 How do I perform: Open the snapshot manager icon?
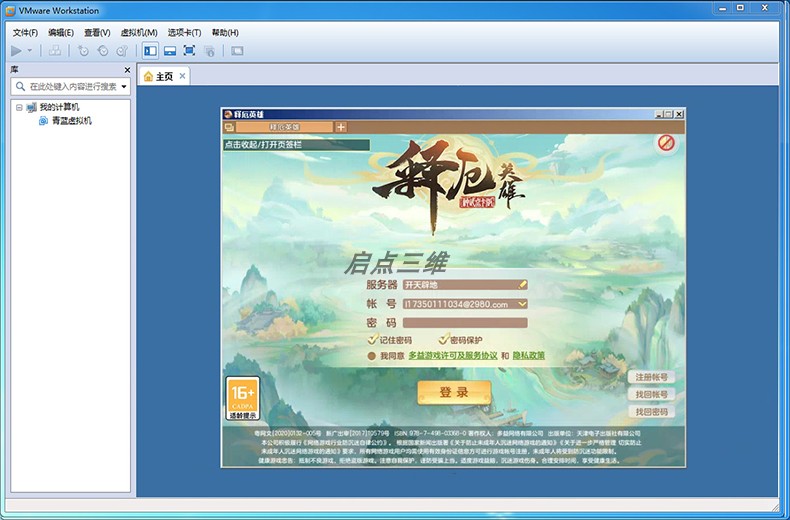(122, 50)
